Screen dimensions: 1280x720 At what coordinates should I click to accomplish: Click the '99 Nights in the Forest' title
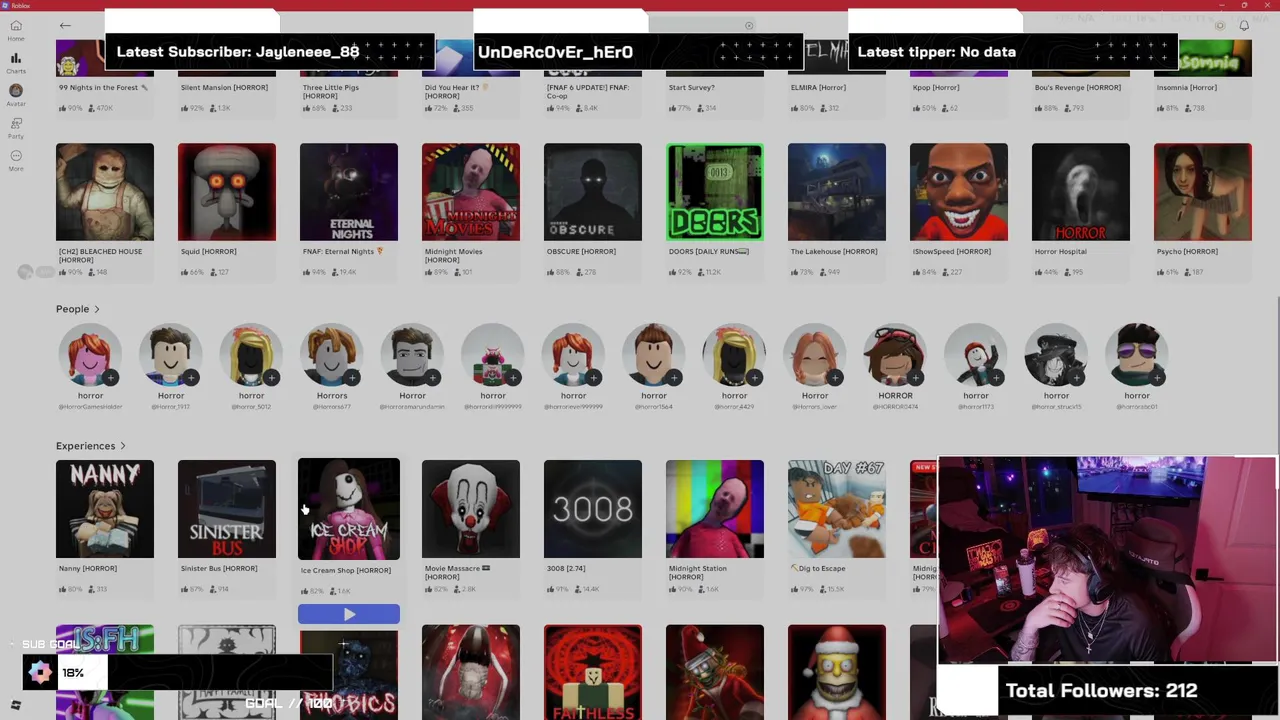pyautogui.click(x=104, y=87)
